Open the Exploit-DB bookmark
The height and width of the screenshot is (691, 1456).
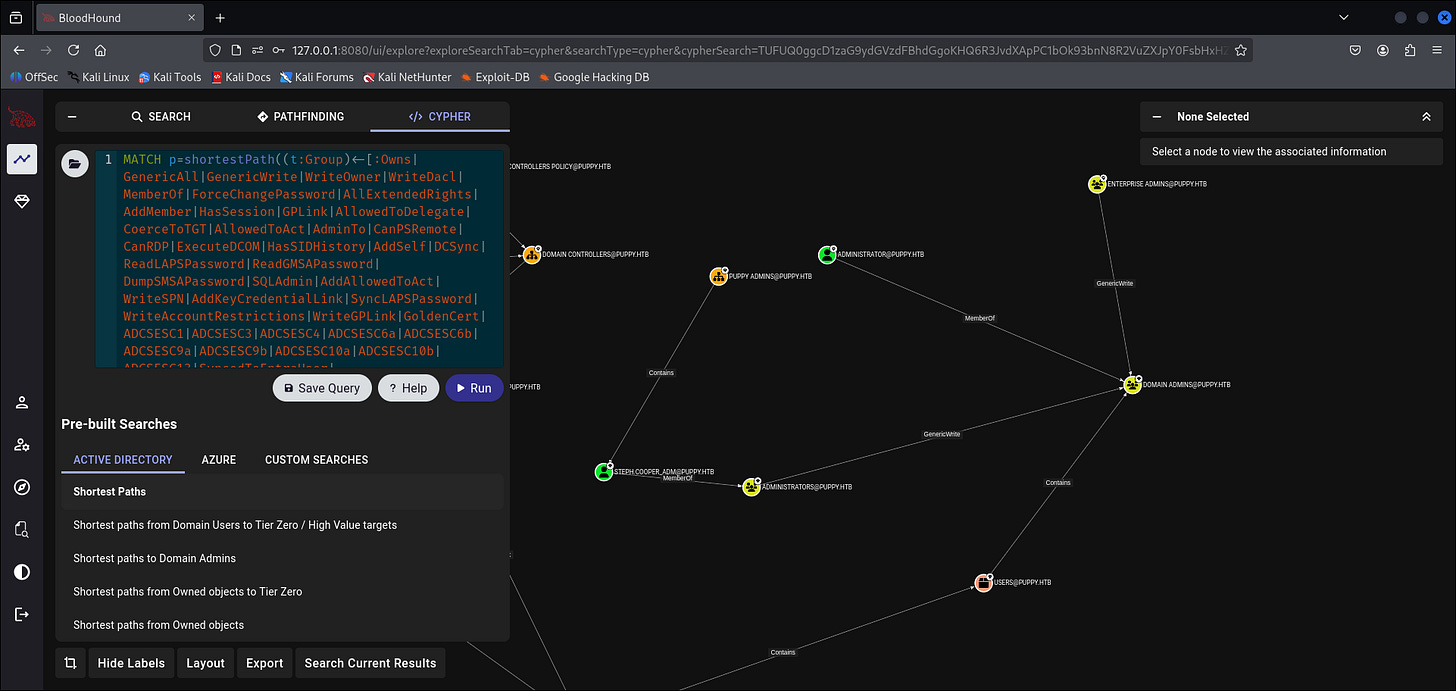(x=497, y=77)
